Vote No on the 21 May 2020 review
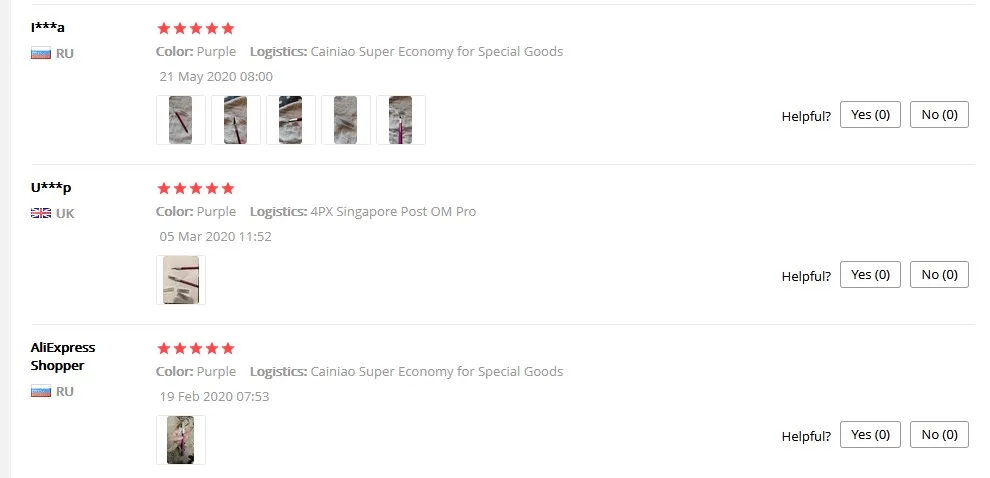Image resolution: width=990 pixels, height=478 pixels. [x=939, y=115]
